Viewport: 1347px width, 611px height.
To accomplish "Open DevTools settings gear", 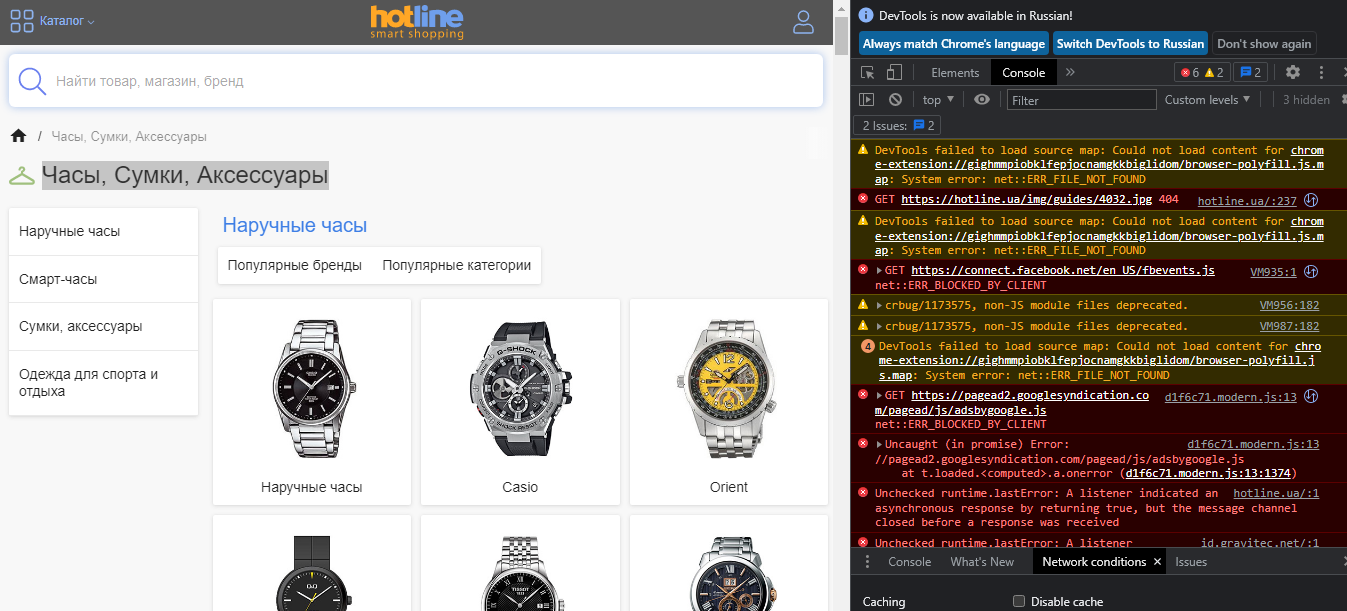I will [1292, 72].
